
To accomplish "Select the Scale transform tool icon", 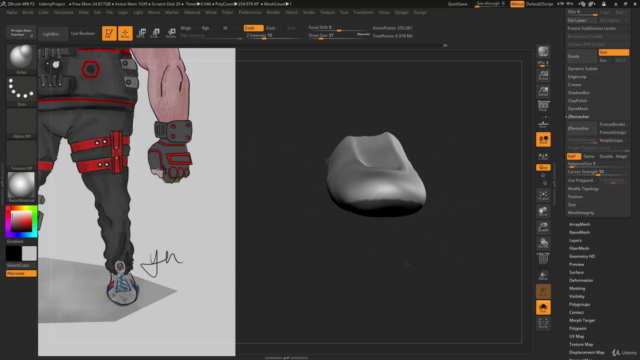I will pyautogui.click(x=155, y=33).
